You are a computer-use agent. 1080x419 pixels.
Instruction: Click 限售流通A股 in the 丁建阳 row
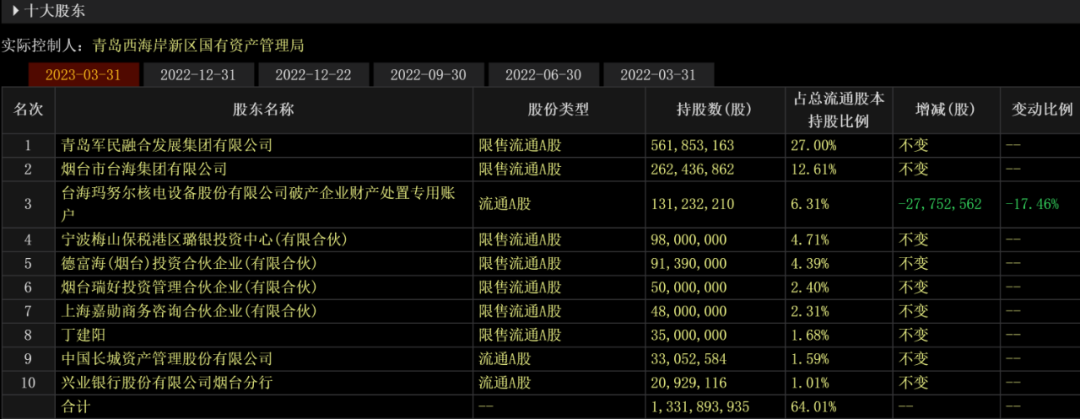520,335
